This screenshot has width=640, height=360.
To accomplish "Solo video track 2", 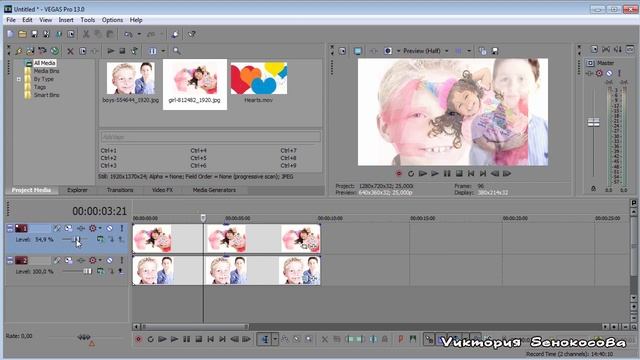I will (122, 260).
